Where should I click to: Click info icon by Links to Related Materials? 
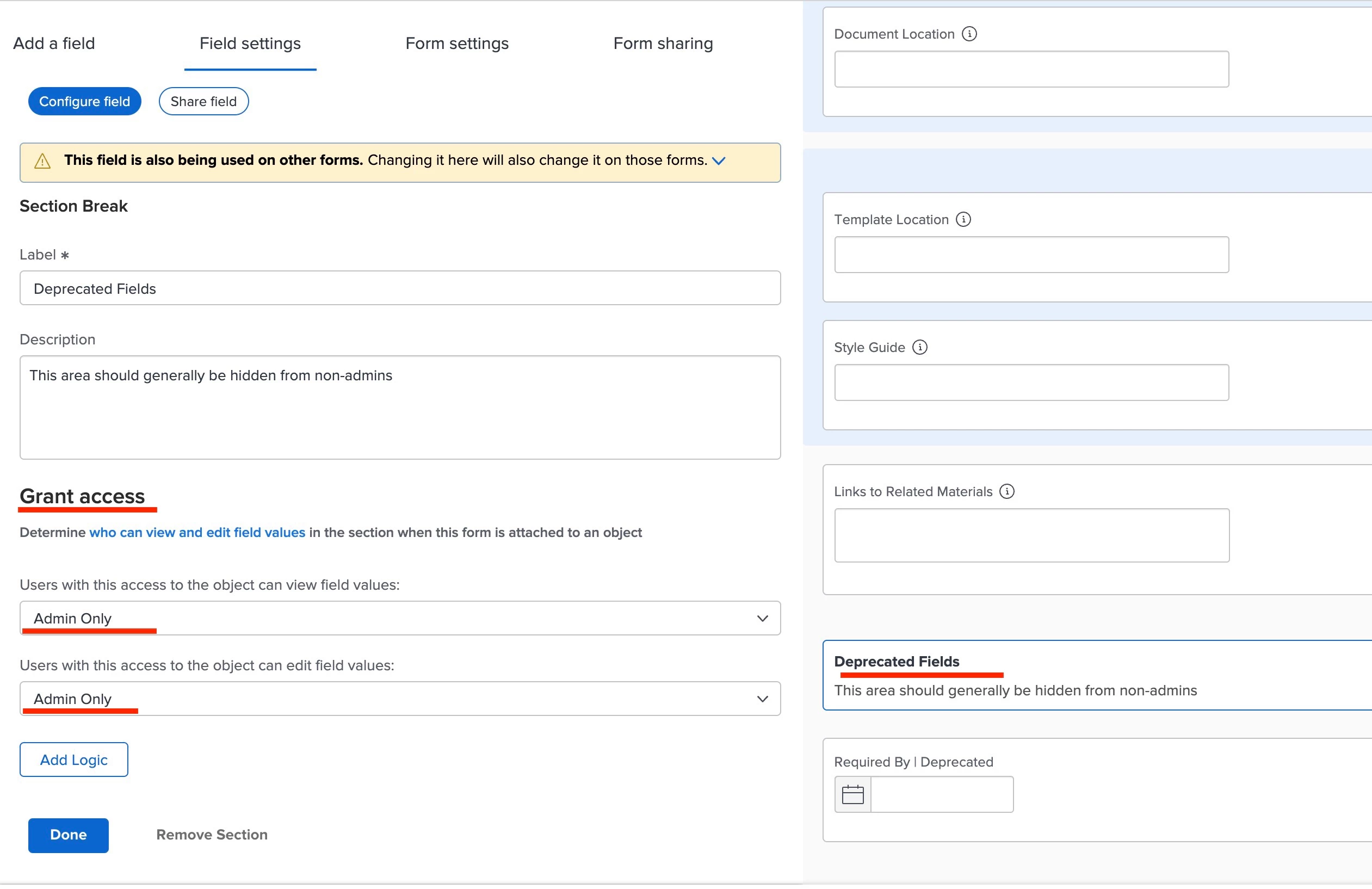click(x=1006, y=491)
